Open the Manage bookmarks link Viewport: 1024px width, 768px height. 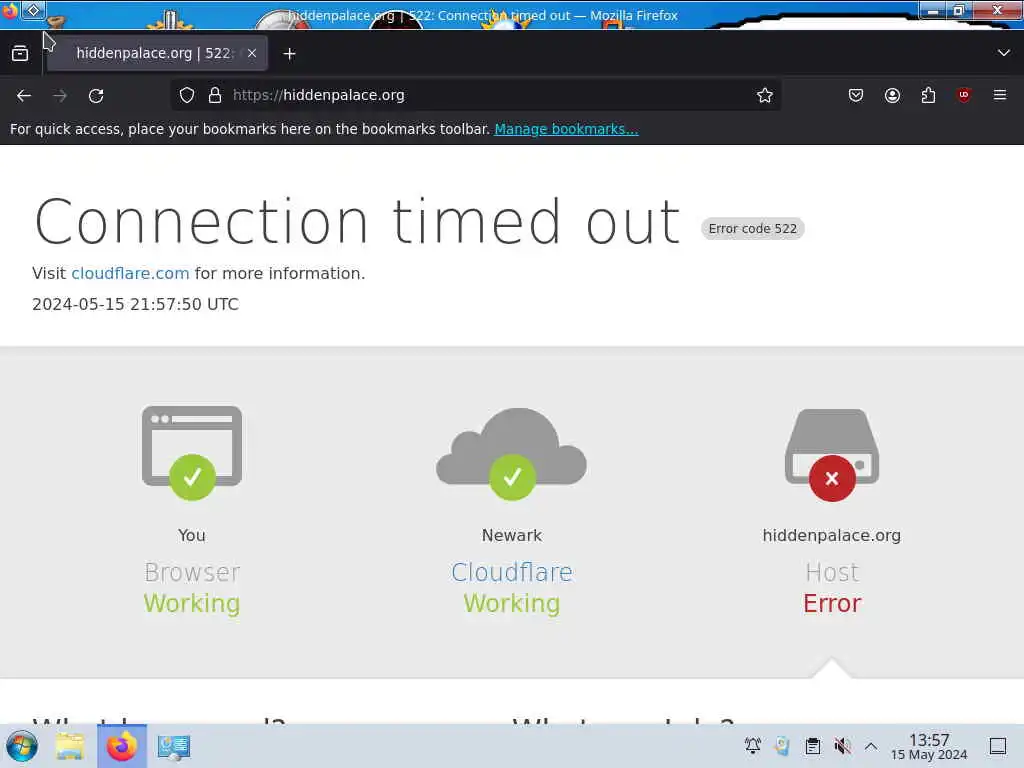coord(566,129)
